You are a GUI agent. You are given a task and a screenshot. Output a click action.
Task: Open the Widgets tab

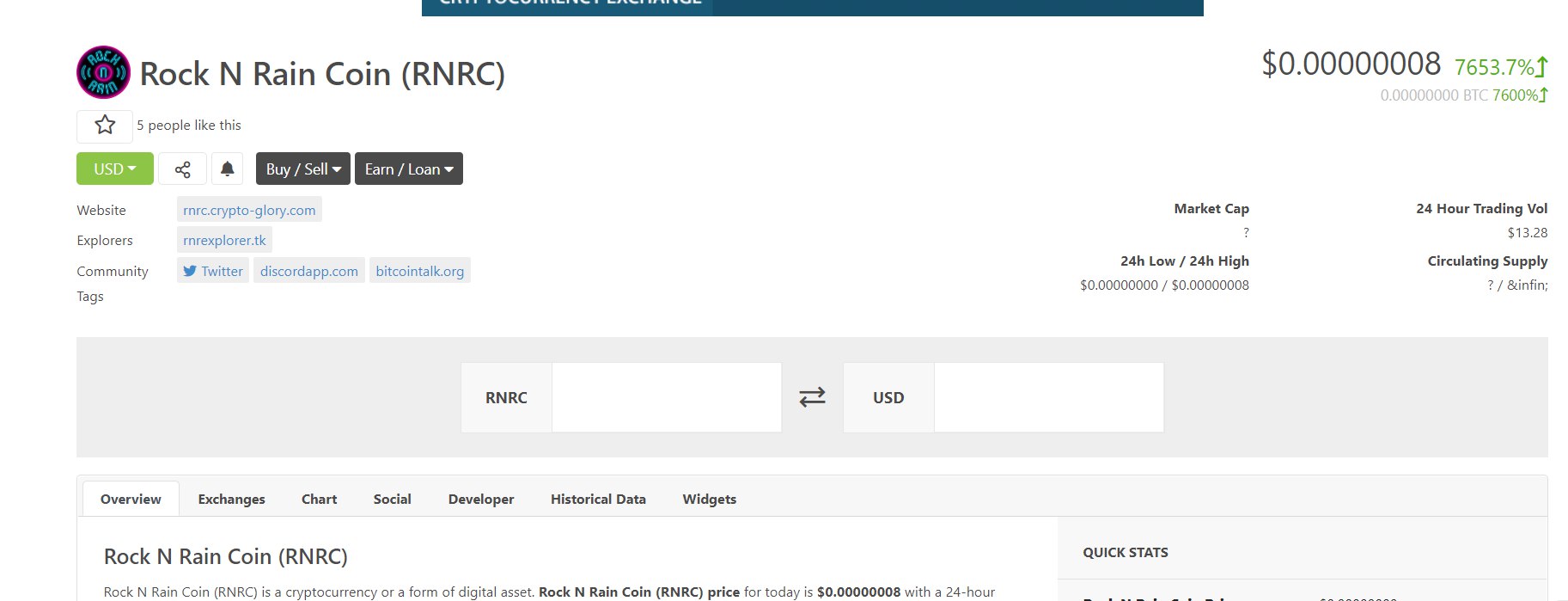(x=710, y=499)
